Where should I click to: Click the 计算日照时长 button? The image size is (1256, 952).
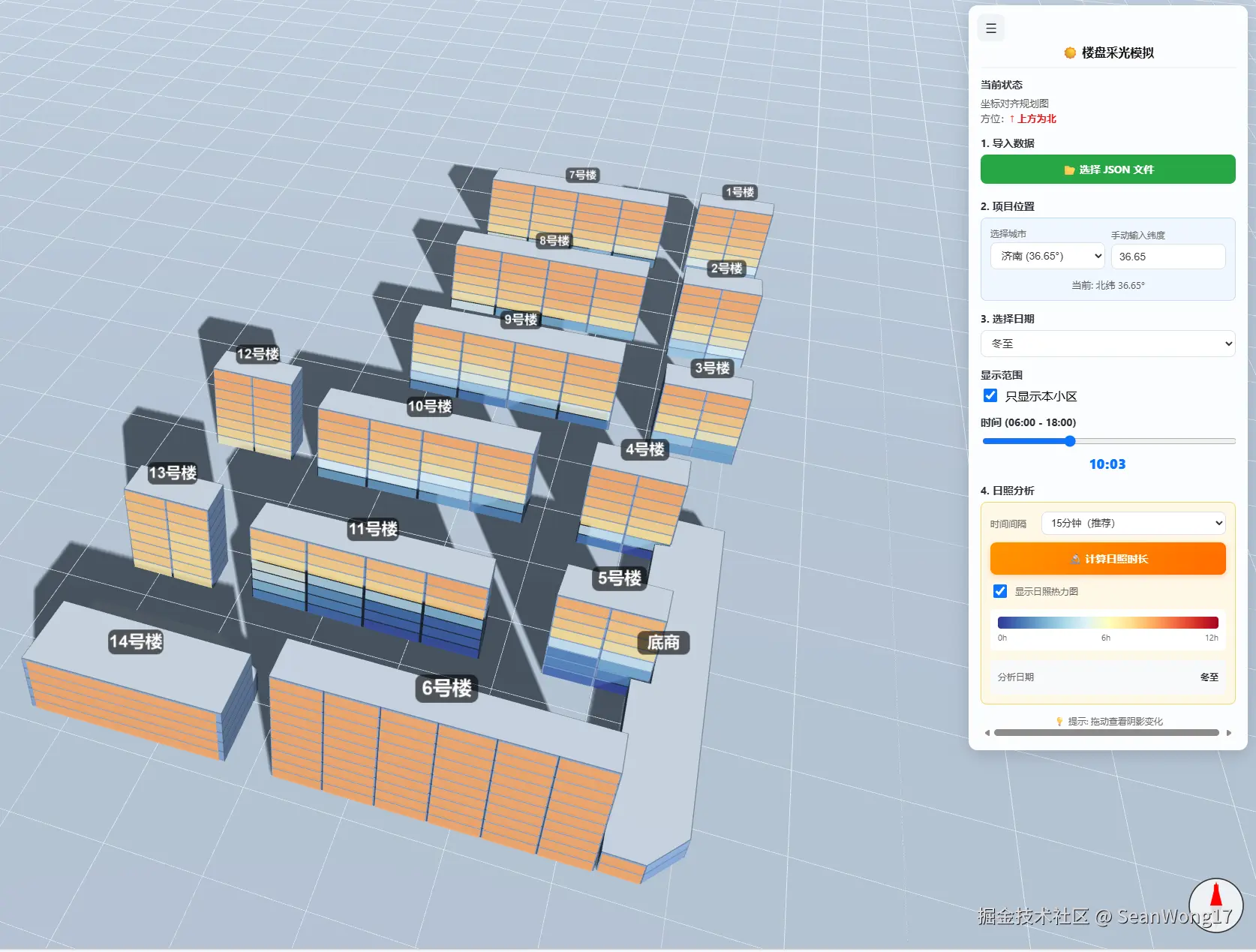1107,559
